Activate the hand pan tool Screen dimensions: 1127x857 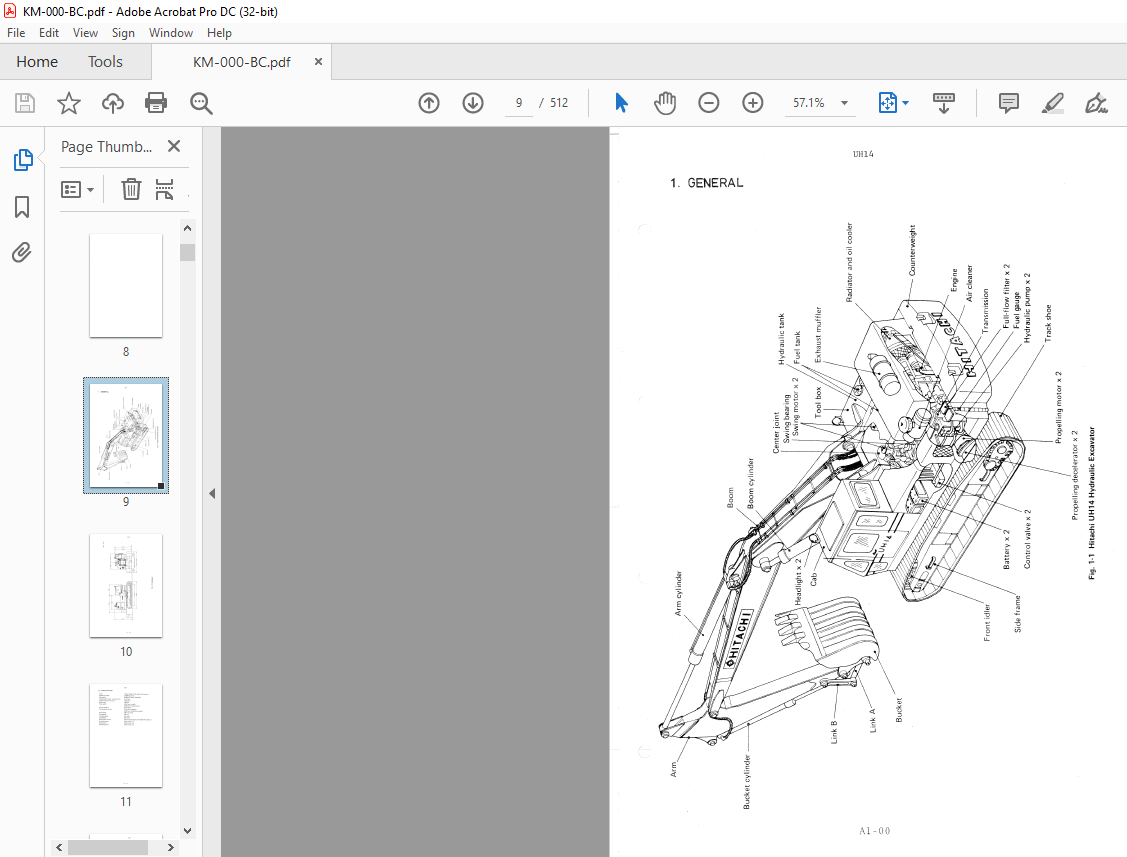pyautogui.click(x=665, y=103)
